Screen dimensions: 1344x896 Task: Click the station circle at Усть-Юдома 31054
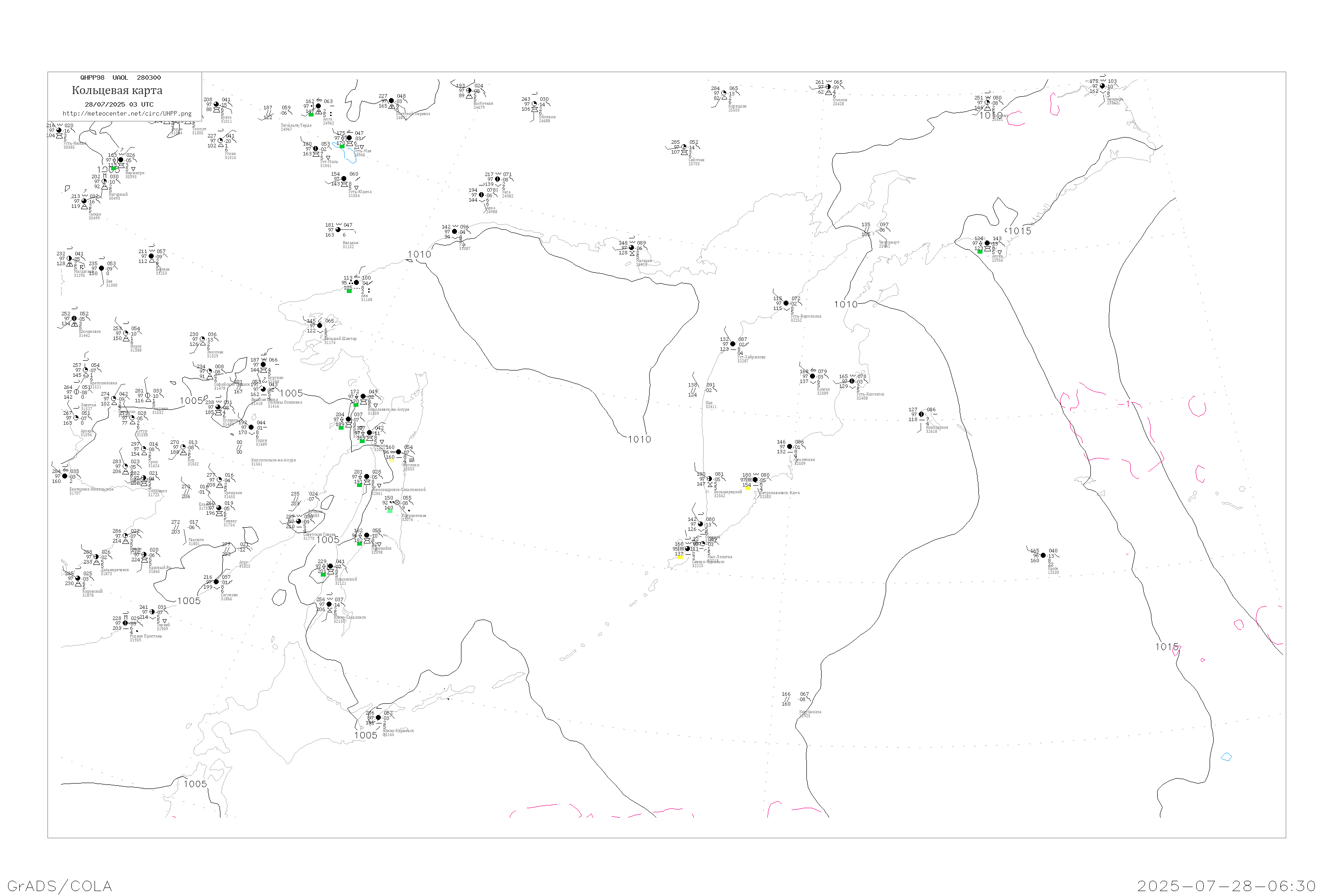(344, 179)
